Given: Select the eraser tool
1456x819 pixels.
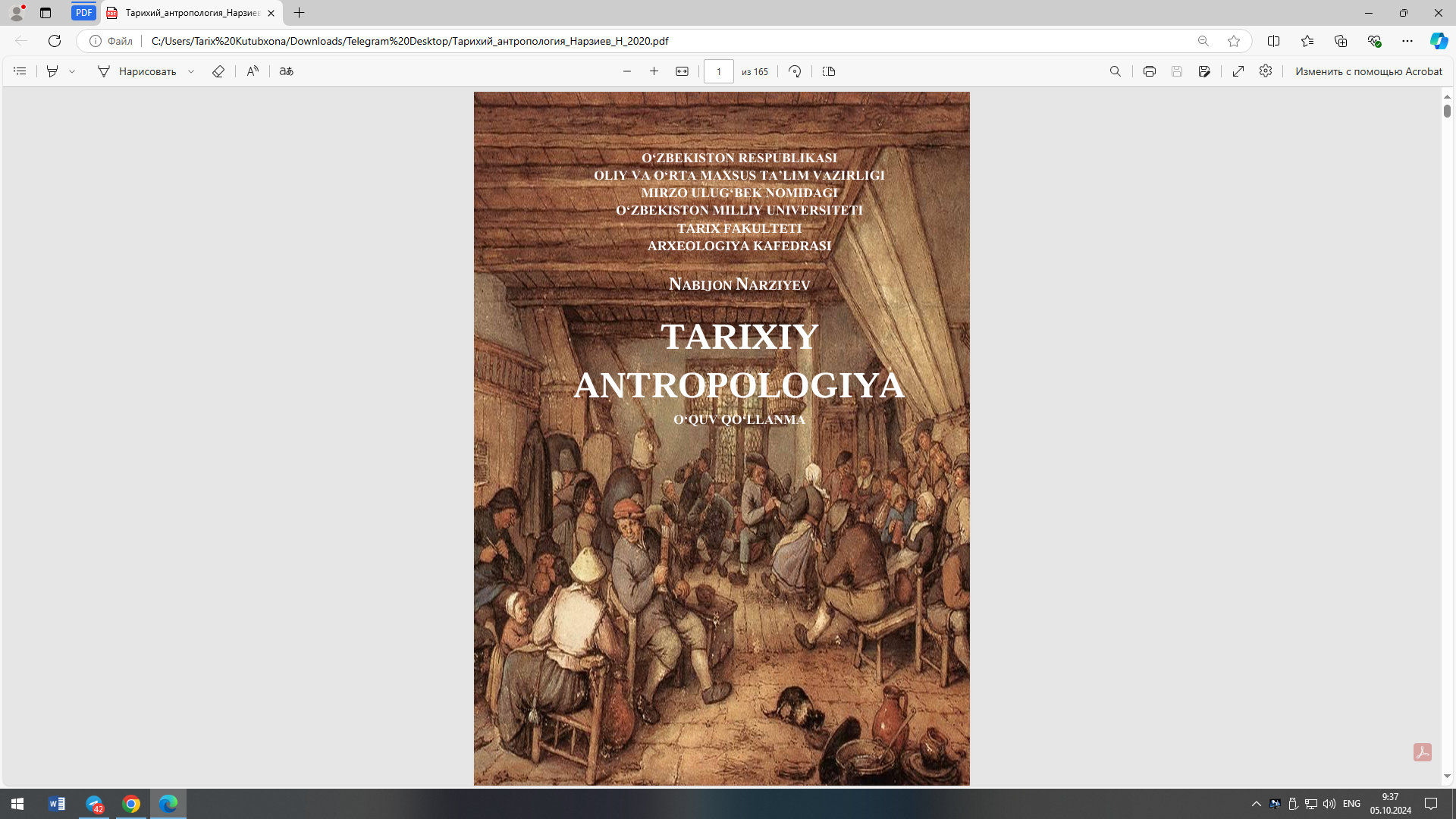Looking at the screenshot, I should click(x=218, y=71).
